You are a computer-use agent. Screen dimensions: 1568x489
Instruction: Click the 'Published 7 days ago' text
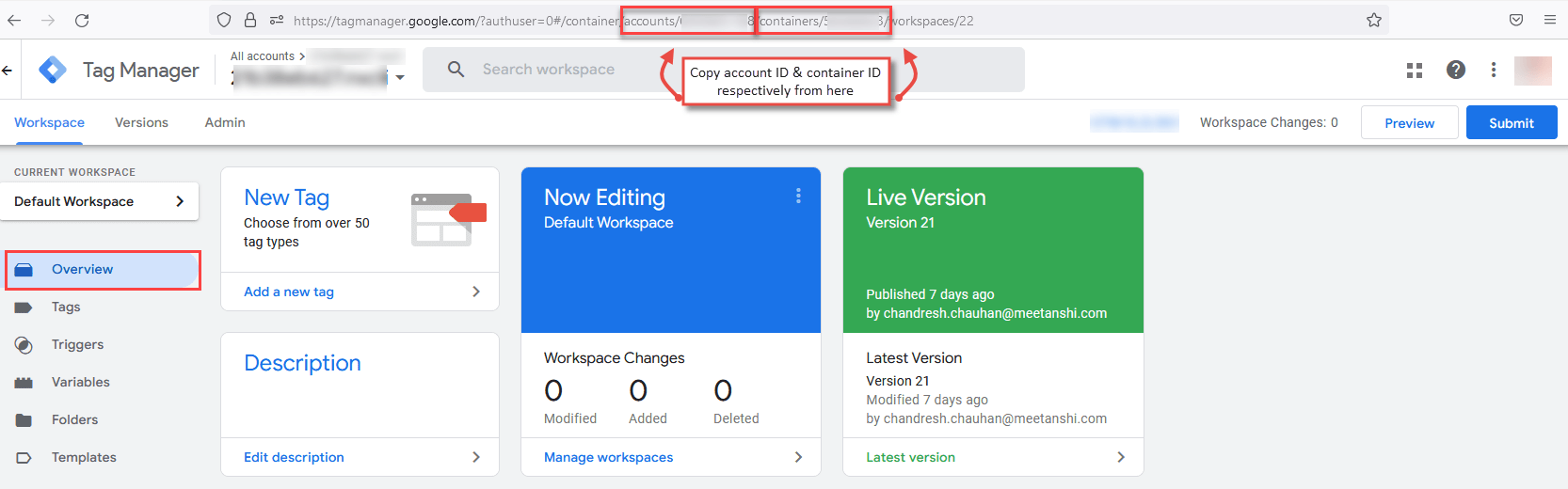[x=930, y=294]
